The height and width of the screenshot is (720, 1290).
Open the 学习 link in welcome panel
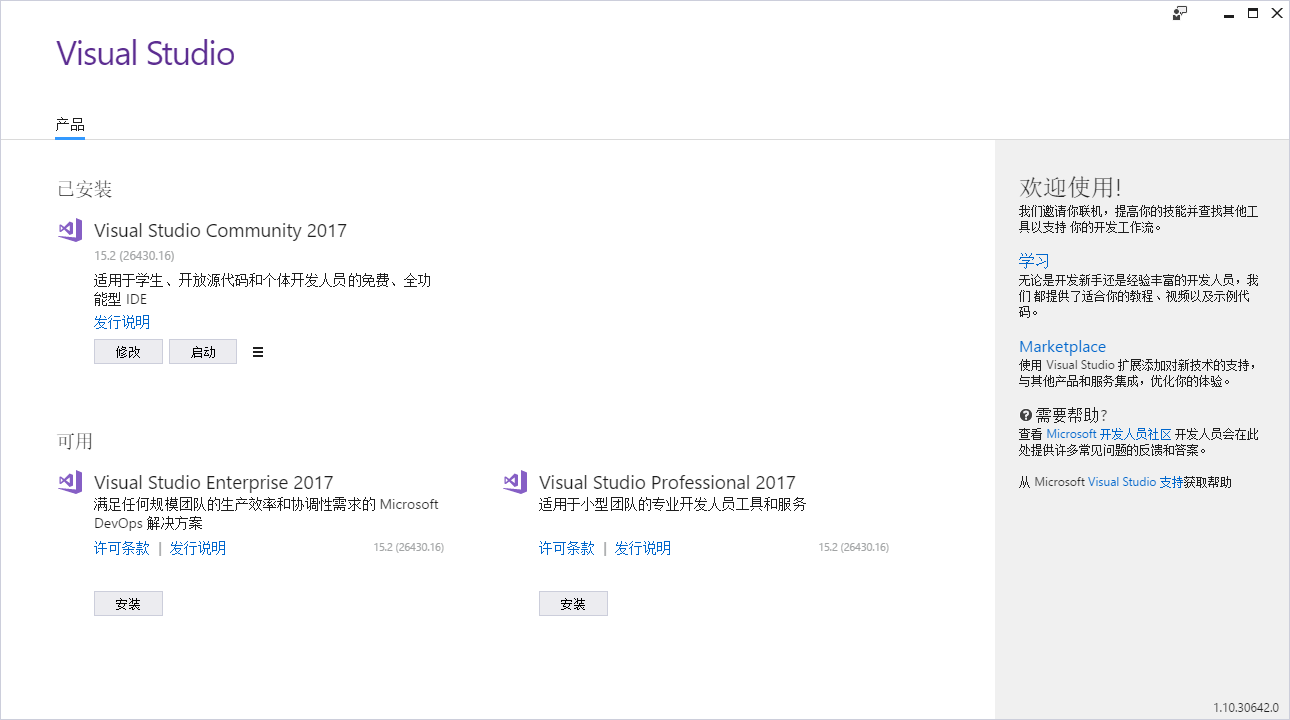[1034, 261]
